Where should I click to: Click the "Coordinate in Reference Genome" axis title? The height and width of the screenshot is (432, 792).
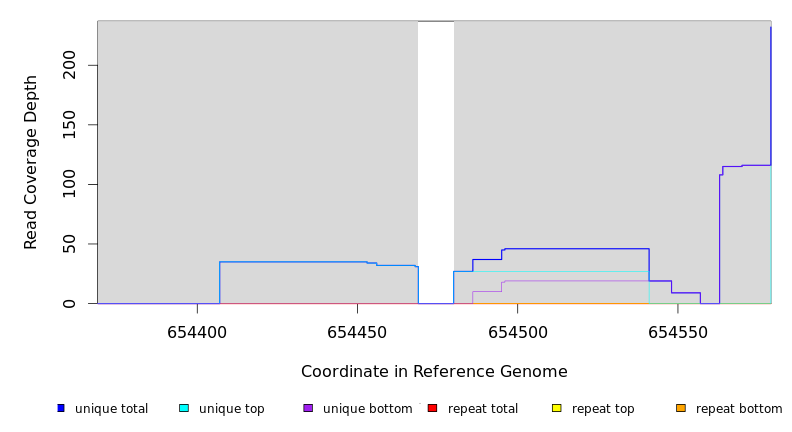(434, 372)
